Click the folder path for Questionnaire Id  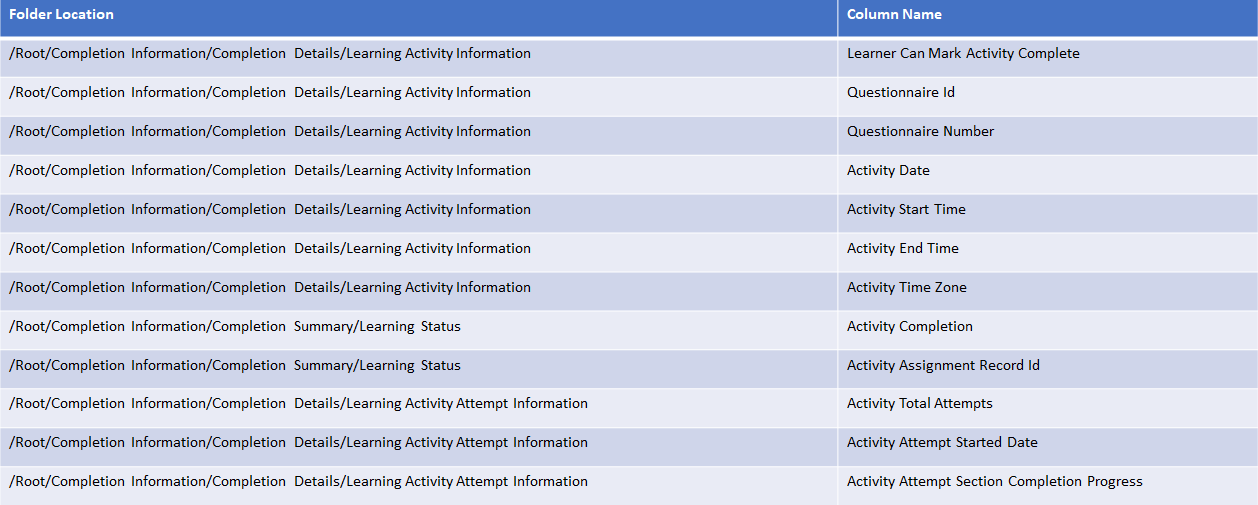click(x=270, y=93)
